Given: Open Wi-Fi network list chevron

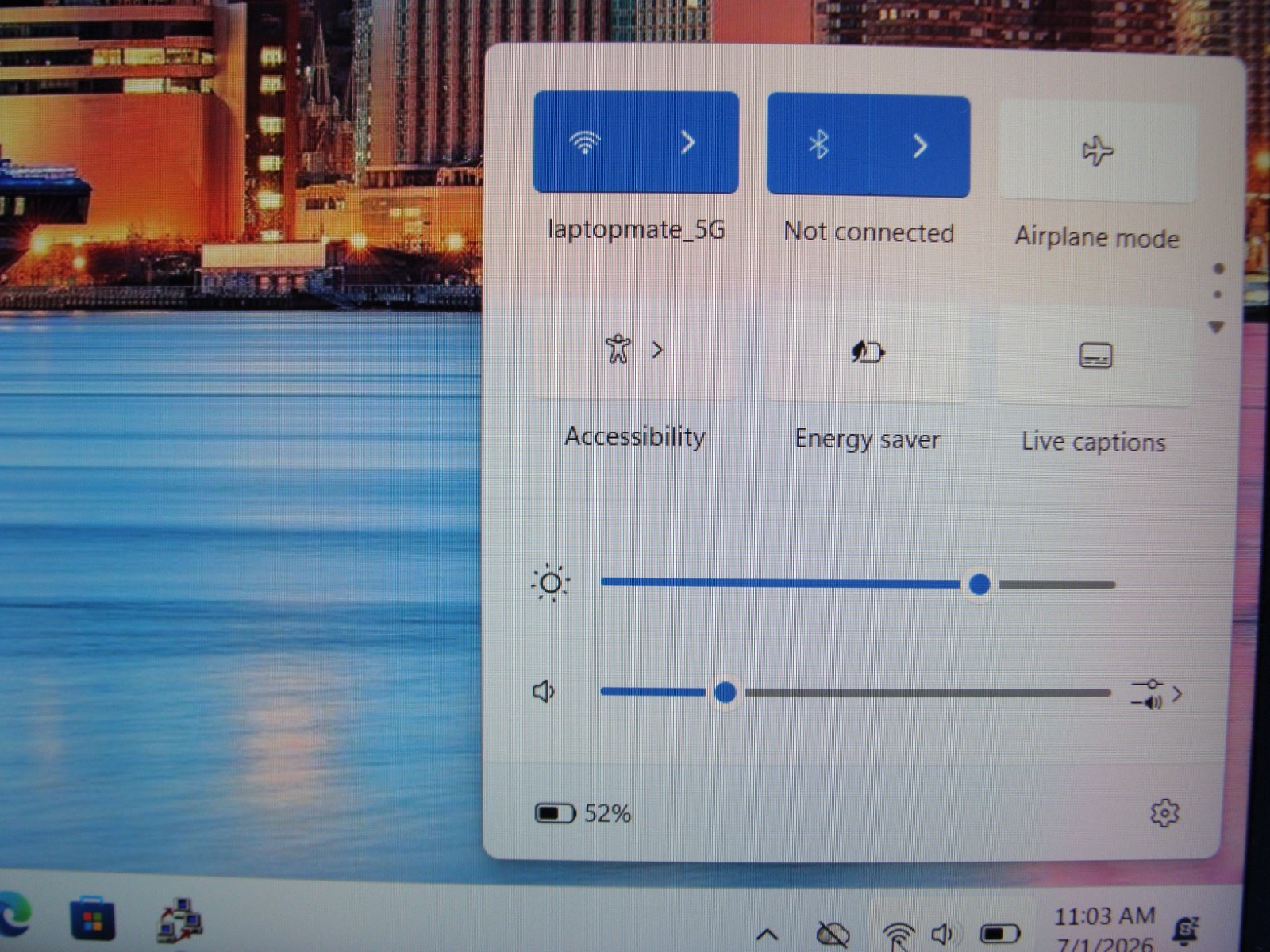Looking at the screenshot, I should pyautogui.click(x=687, y=142).
